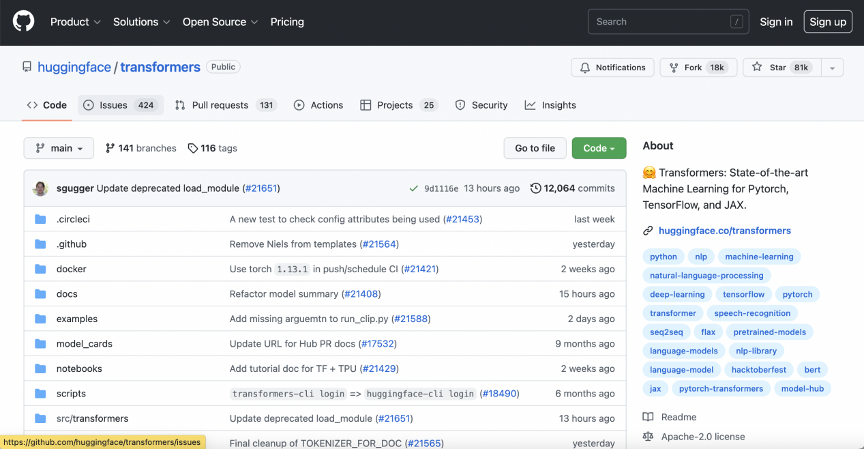The height and width of the screenshot is (449, 864).
Task: Switch to the Issues tab
Action: pos(121,105)
